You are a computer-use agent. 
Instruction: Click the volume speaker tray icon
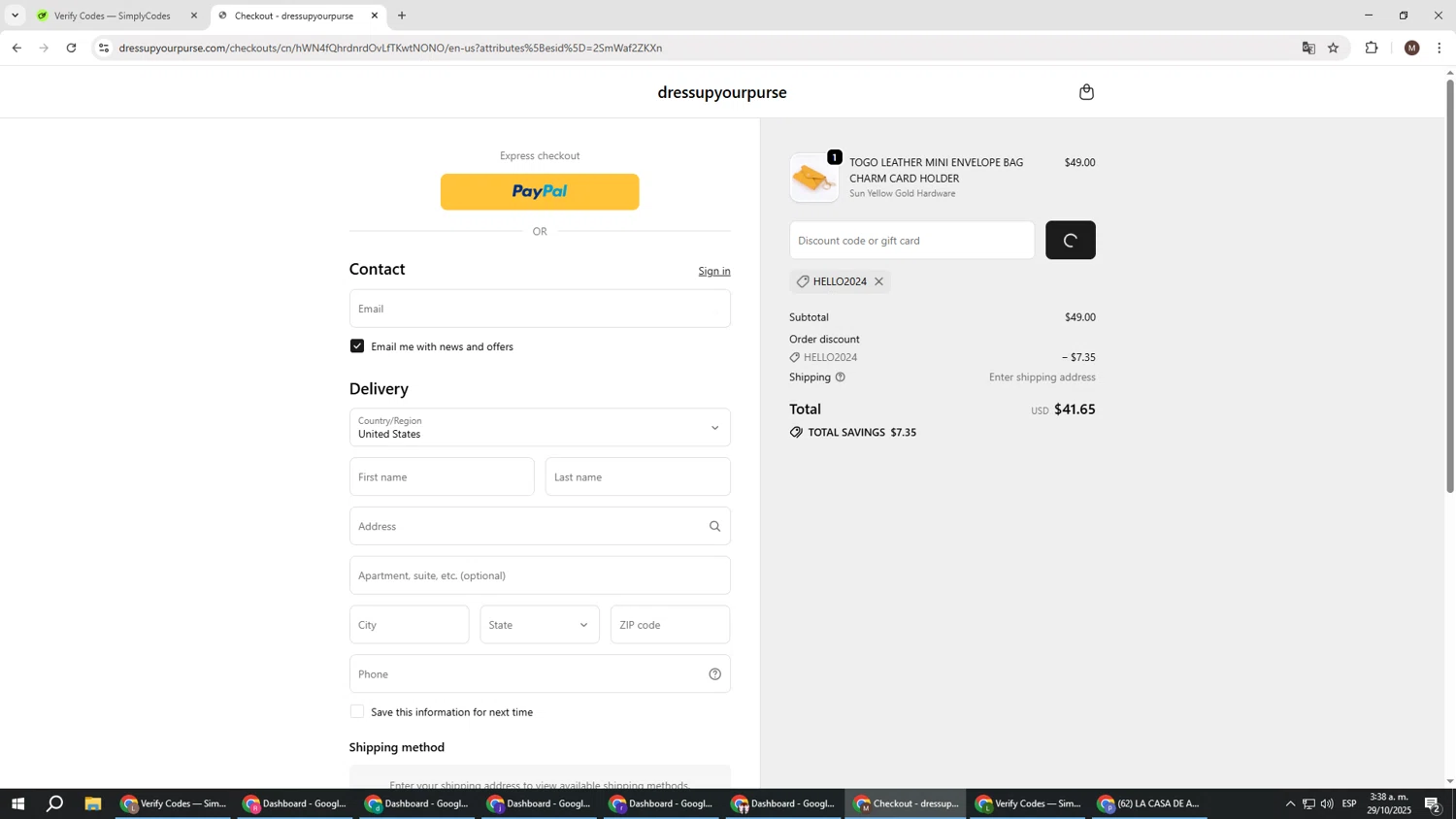click(x=1327, y=803)
